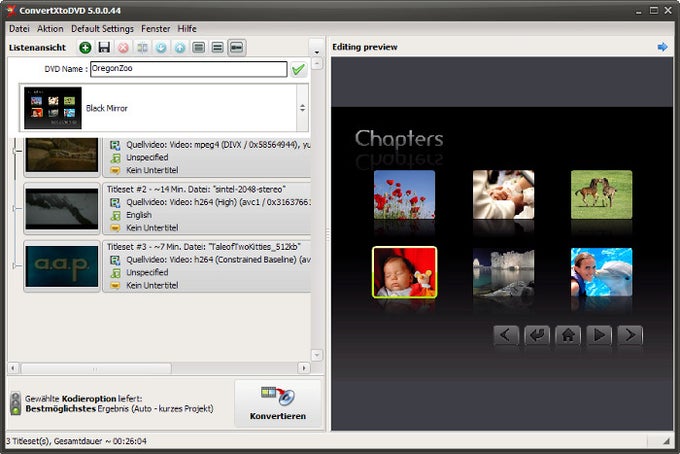The width and height of the screenshot is (680, 454).
Task: Click the video icon of Titleset #3
Action: pos(115,260)
